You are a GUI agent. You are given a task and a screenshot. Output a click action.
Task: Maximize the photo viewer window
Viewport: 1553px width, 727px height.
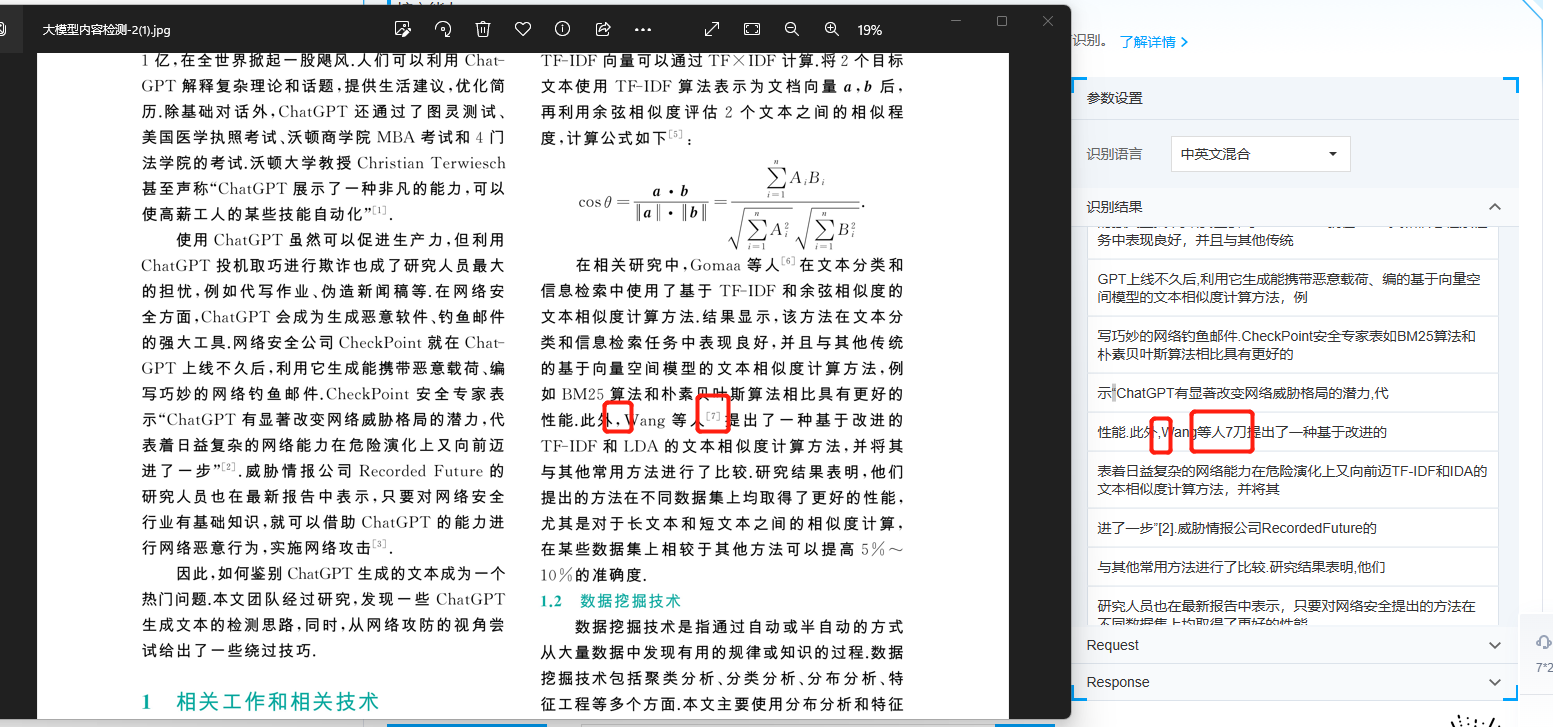point(1002,21)
